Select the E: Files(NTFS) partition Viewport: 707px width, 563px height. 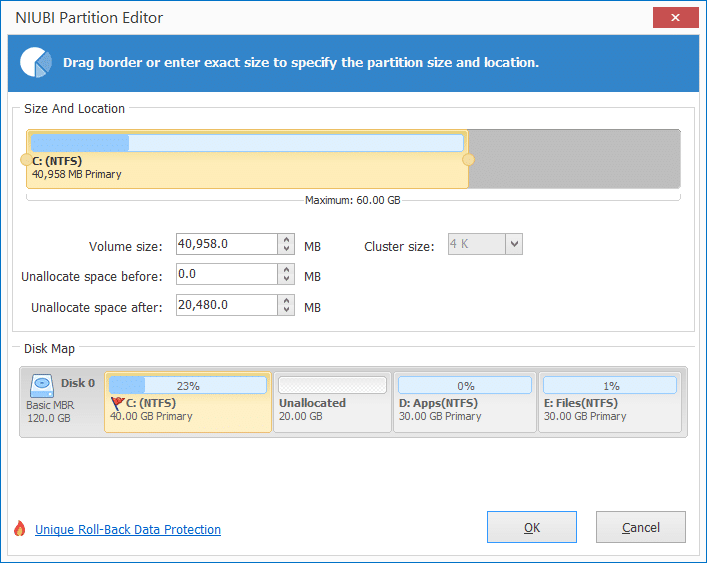610,402
